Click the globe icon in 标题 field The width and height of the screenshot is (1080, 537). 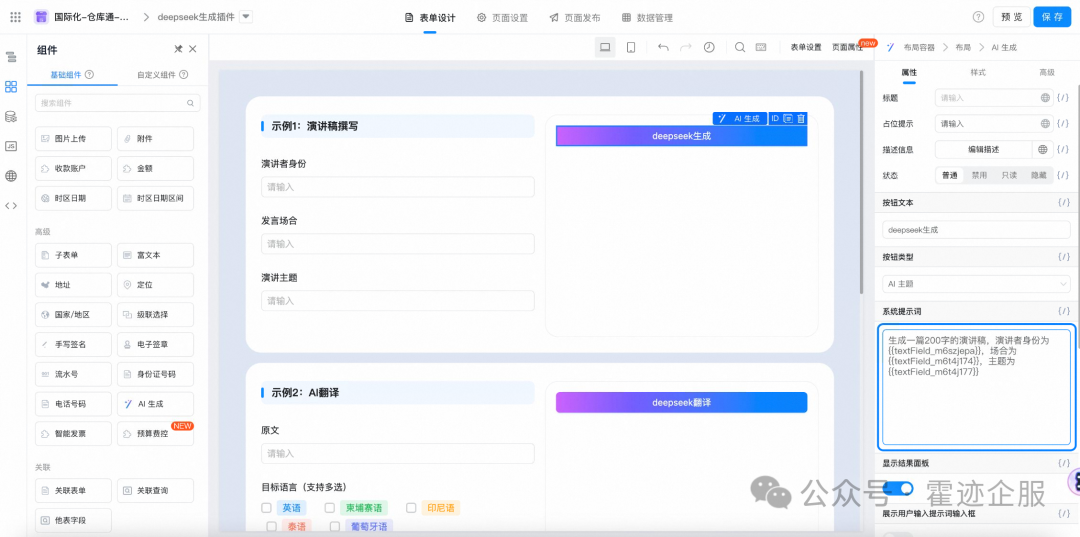tap(1046, 98)
